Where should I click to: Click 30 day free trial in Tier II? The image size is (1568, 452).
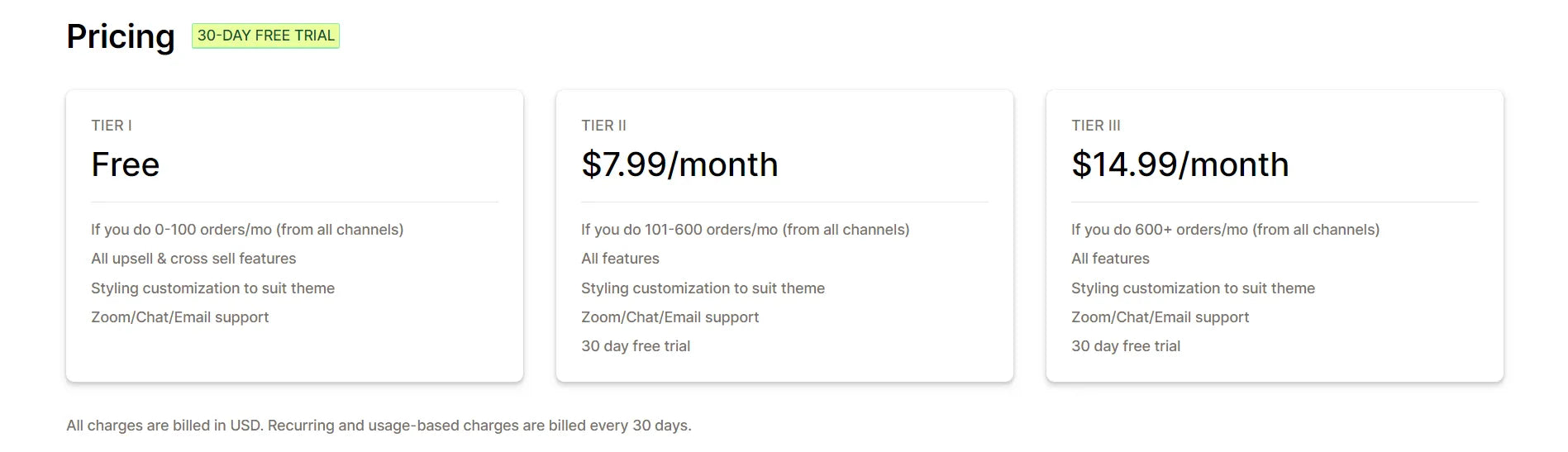(x=636, y=346)
